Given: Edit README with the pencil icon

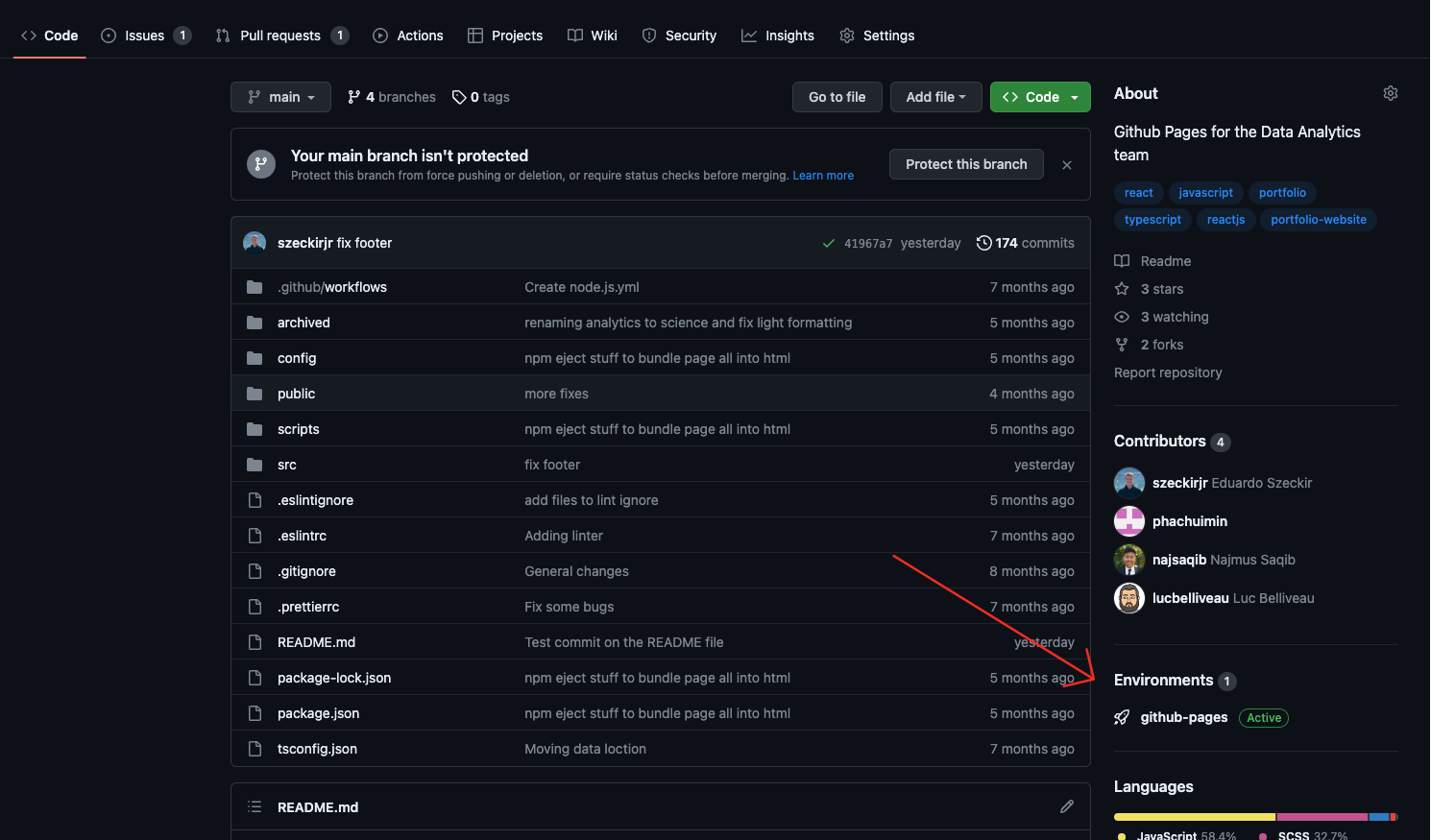Looking at the screenshot, I should point(1067,806).
